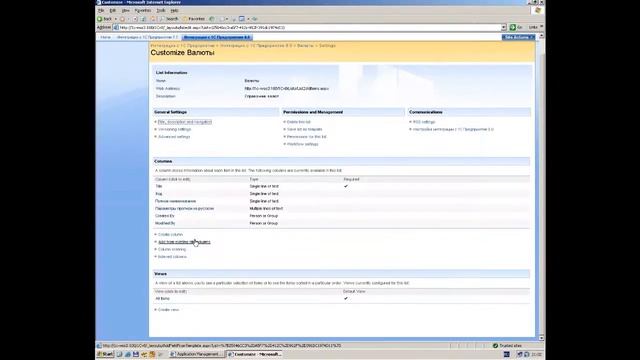640x360 pixels.
Task: Edit the Created By column
Action: (164, 216)
